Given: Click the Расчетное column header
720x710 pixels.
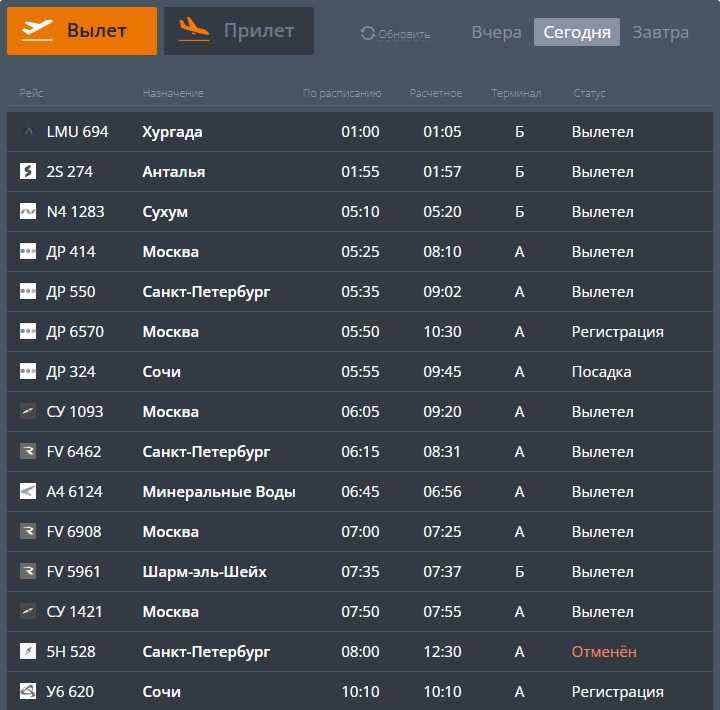Looking at the screenshot, I should [436, 93].
